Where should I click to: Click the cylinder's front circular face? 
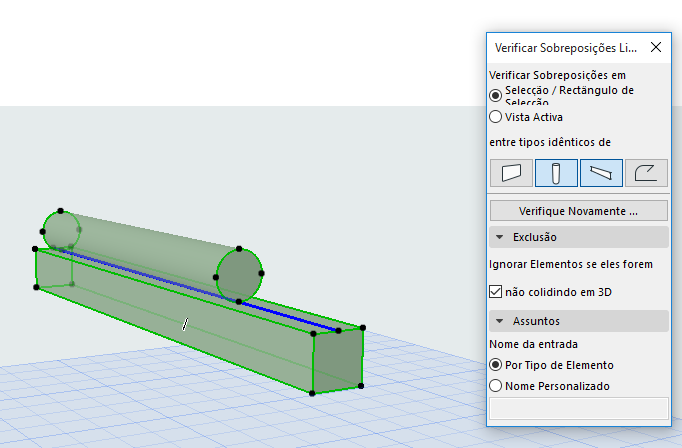coord(239,275)
